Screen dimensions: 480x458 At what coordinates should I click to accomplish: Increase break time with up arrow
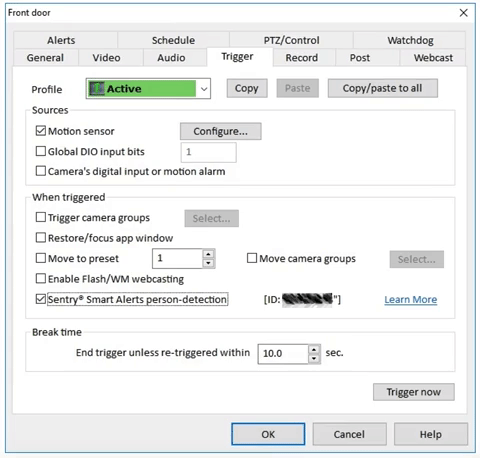point(314,349)
